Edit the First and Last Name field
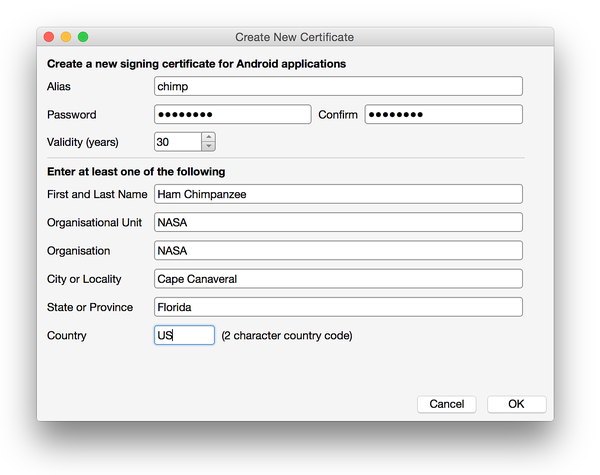 click(x=338, y=194)
